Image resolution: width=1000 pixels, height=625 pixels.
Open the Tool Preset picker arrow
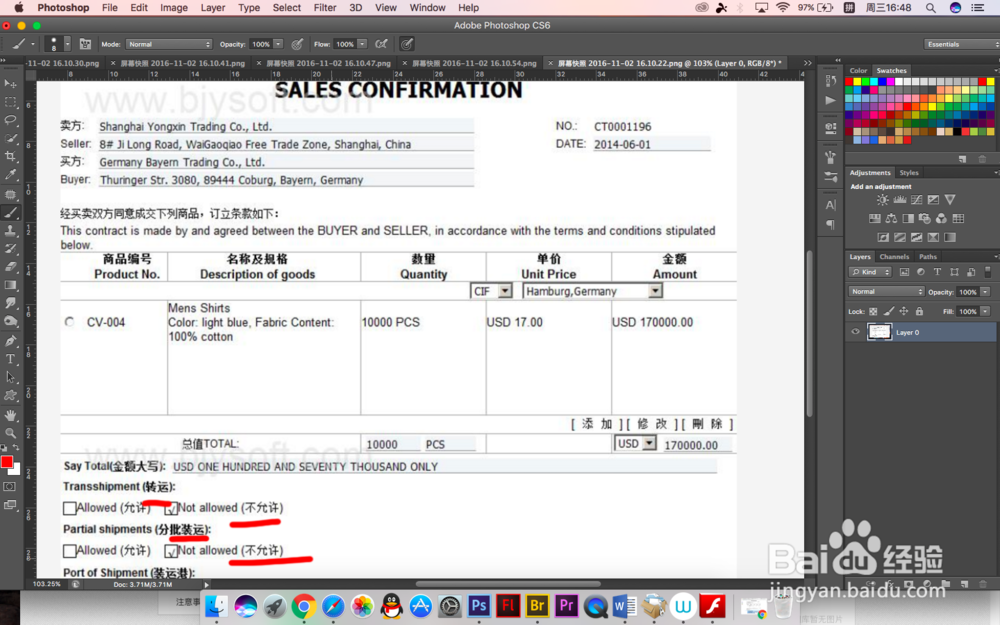(32, 44)
